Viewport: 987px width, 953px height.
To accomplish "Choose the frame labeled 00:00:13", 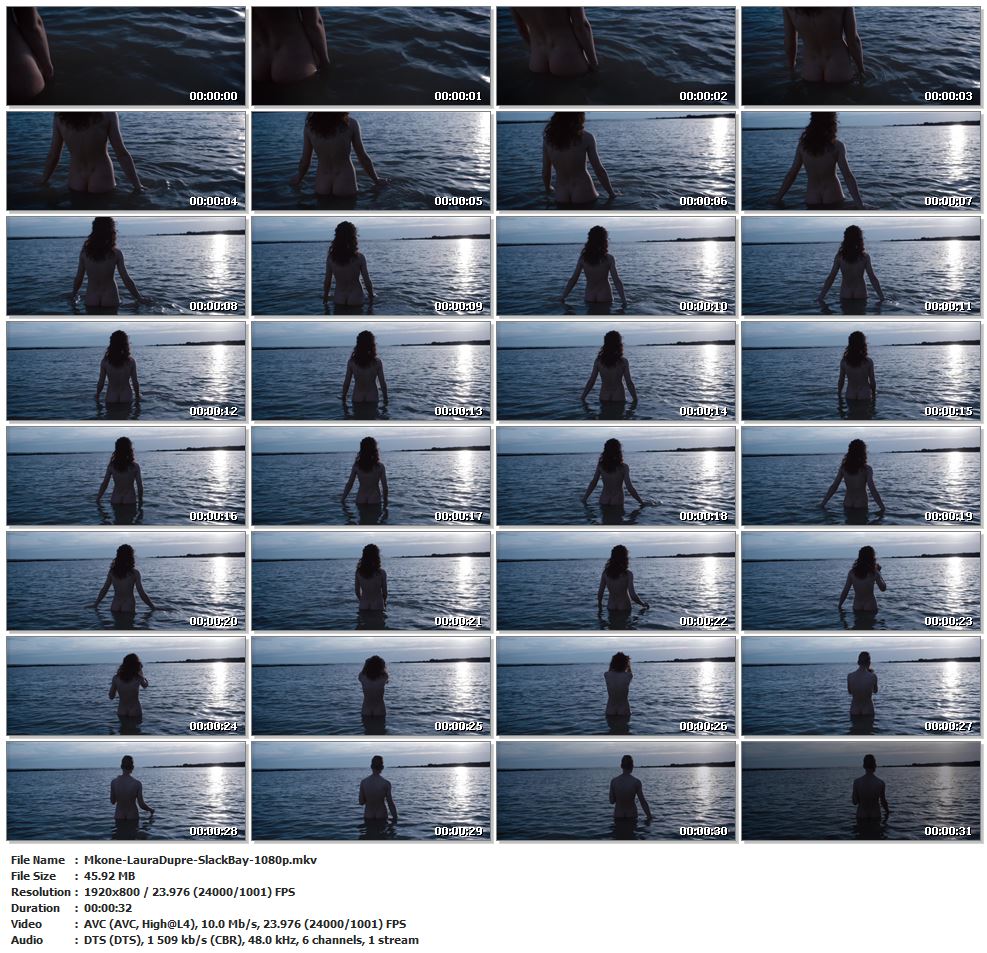I will pos(371,371).
